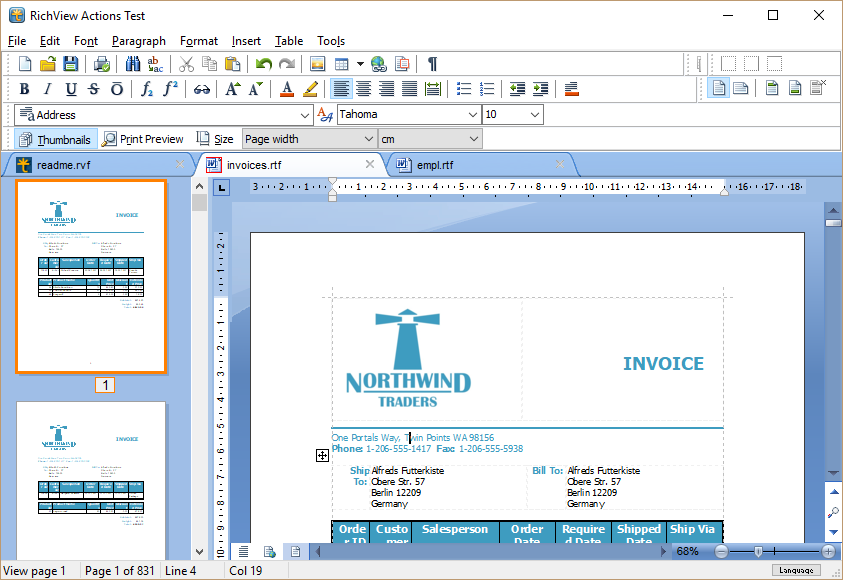Open the Tools menu
This screenshot has height=580, width=843.
pyautogui.click(x=331, y=41)
